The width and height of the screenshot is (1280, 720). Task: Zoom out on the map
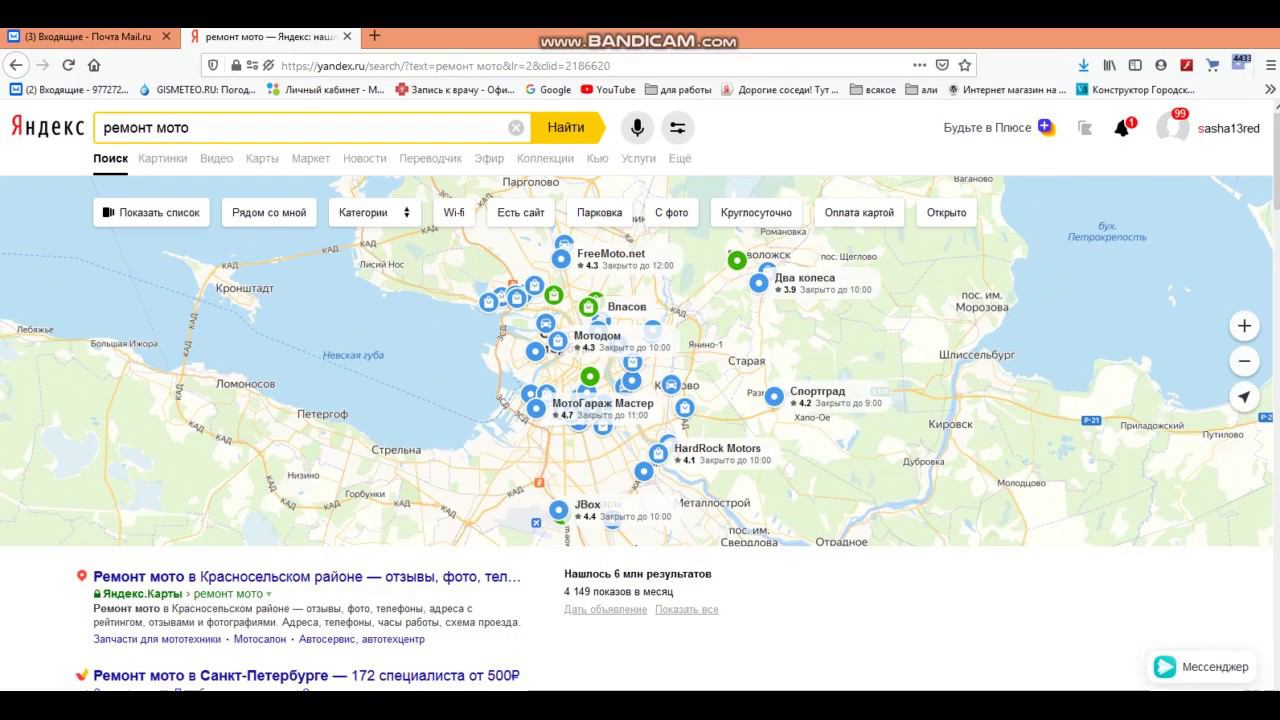tap(1244, 361)
